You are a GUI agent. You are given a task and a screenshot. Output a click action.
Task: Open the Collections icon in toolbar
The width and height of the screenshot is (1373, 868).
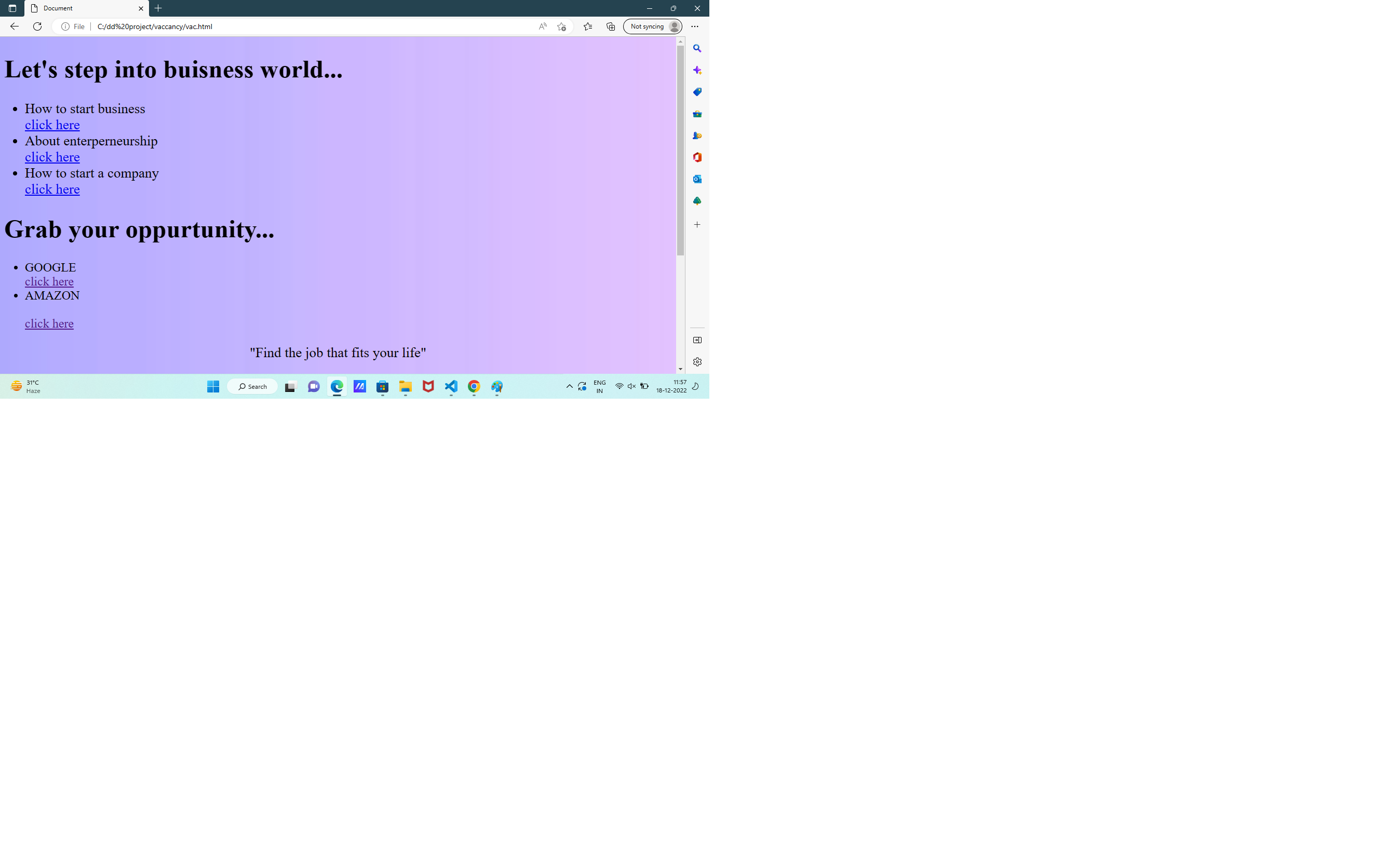611,26
